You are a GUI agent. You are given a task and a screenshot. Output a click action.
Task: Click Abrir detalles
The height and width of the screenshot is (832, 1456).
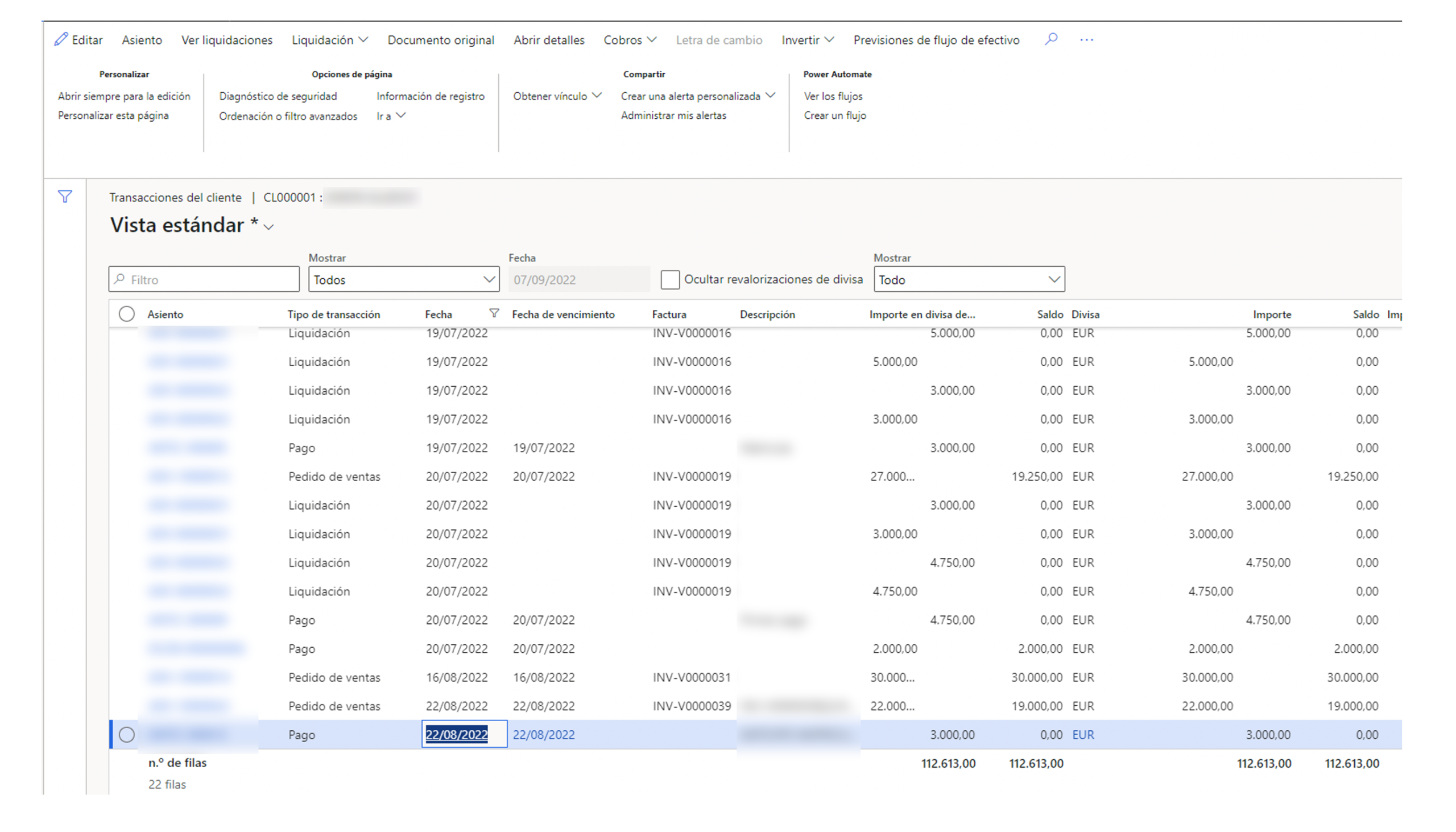(549, 40)
